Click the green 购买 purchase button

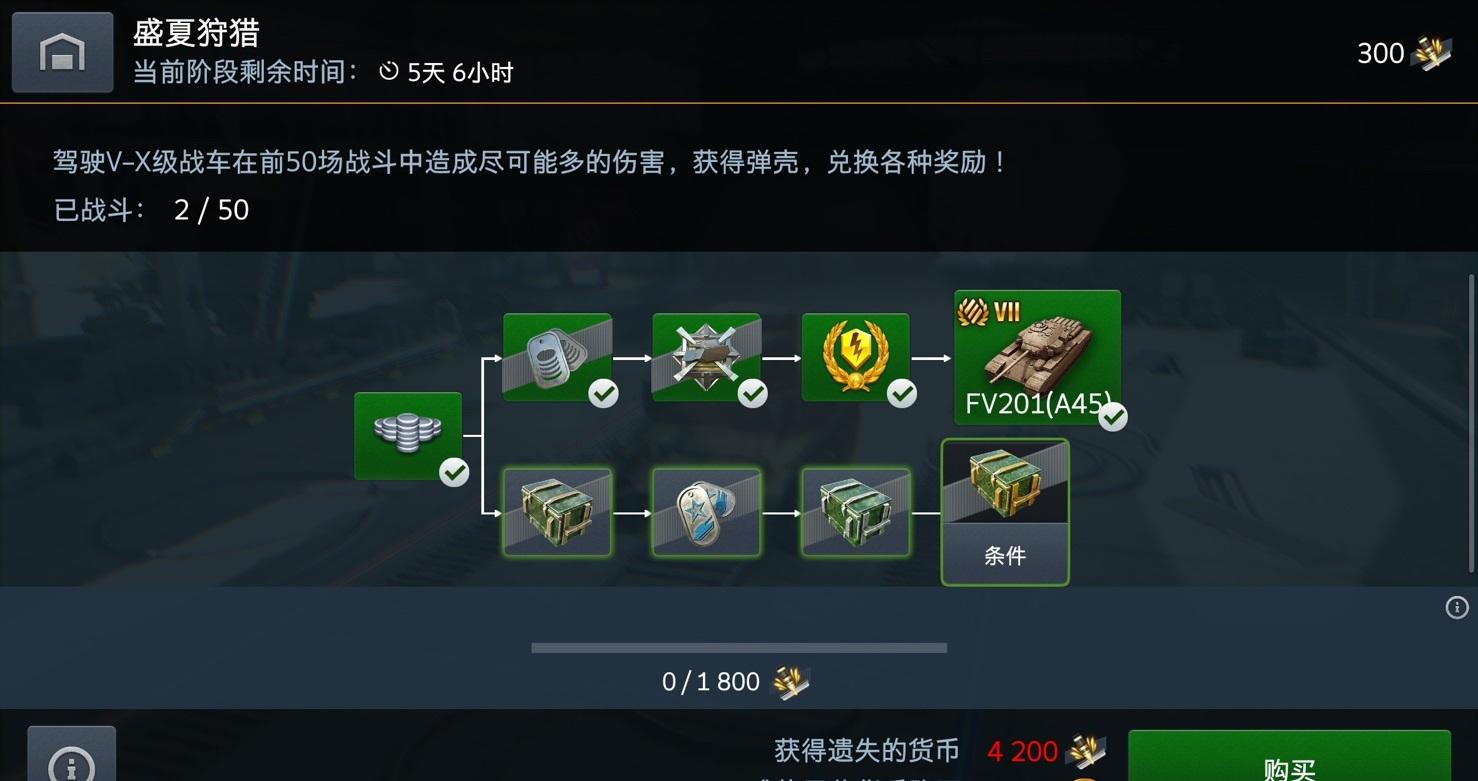pos(1289,757)
